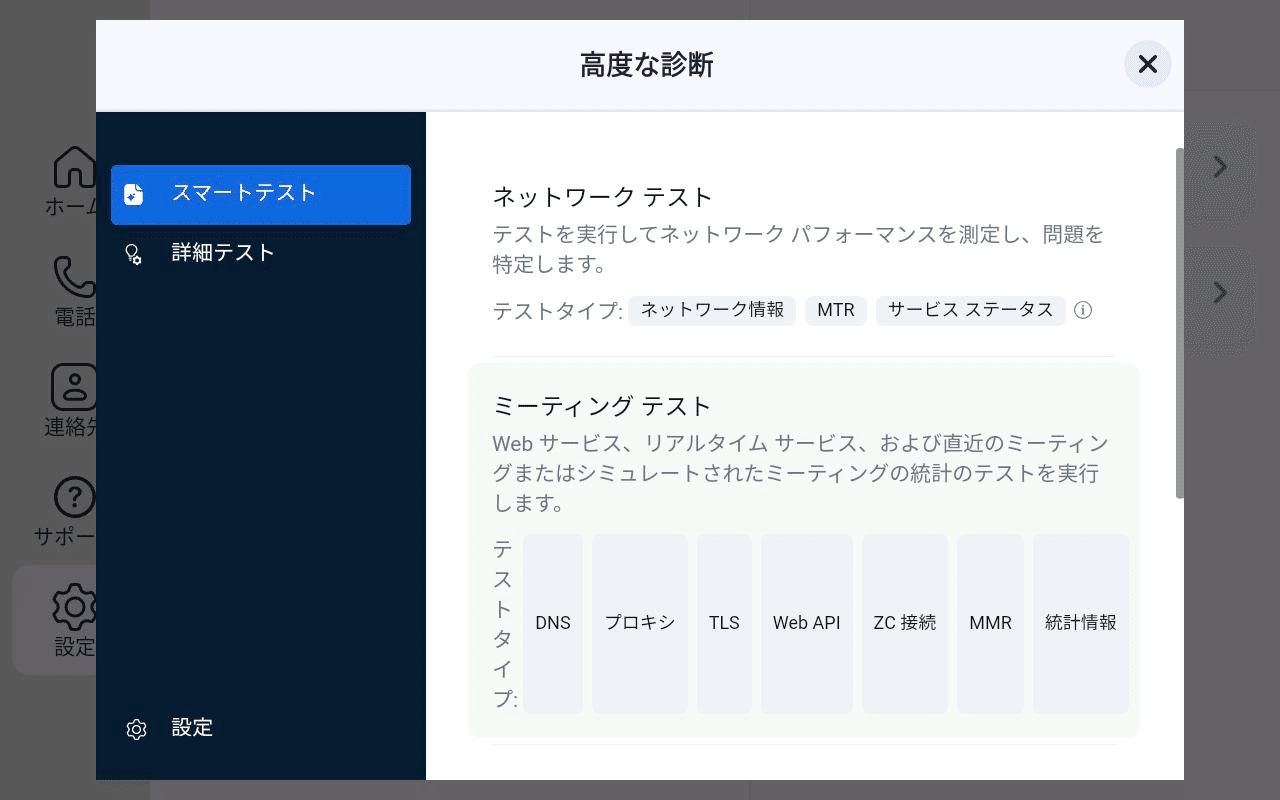Screen dimensions: 1280x800
Task: Toggle the ネットワーク情報 test type
Action: (x=711, y=310)
